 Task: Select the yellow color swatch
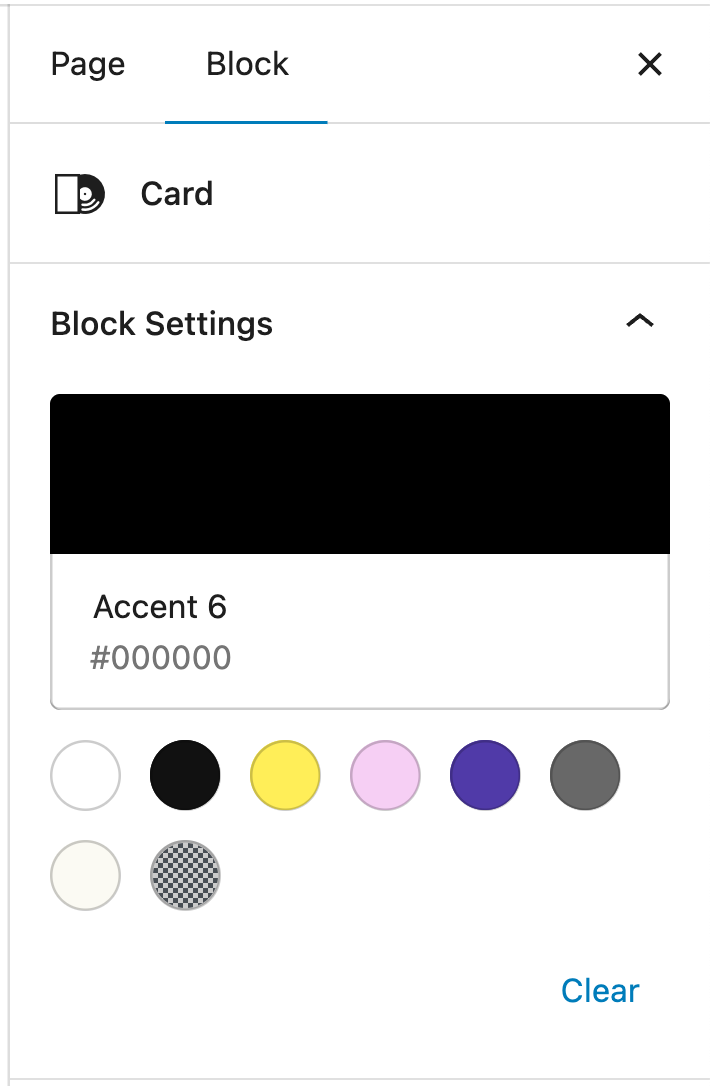tap(285, 775)
